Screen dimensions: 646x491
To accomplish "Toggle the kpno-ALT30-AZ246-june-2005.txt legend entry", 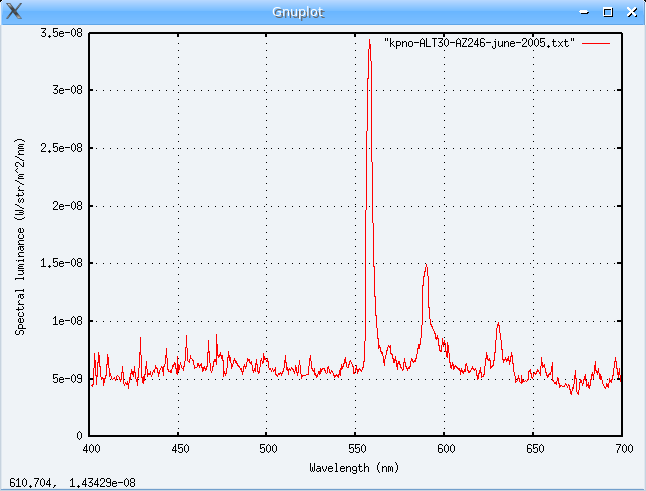I will click(479, 45).
